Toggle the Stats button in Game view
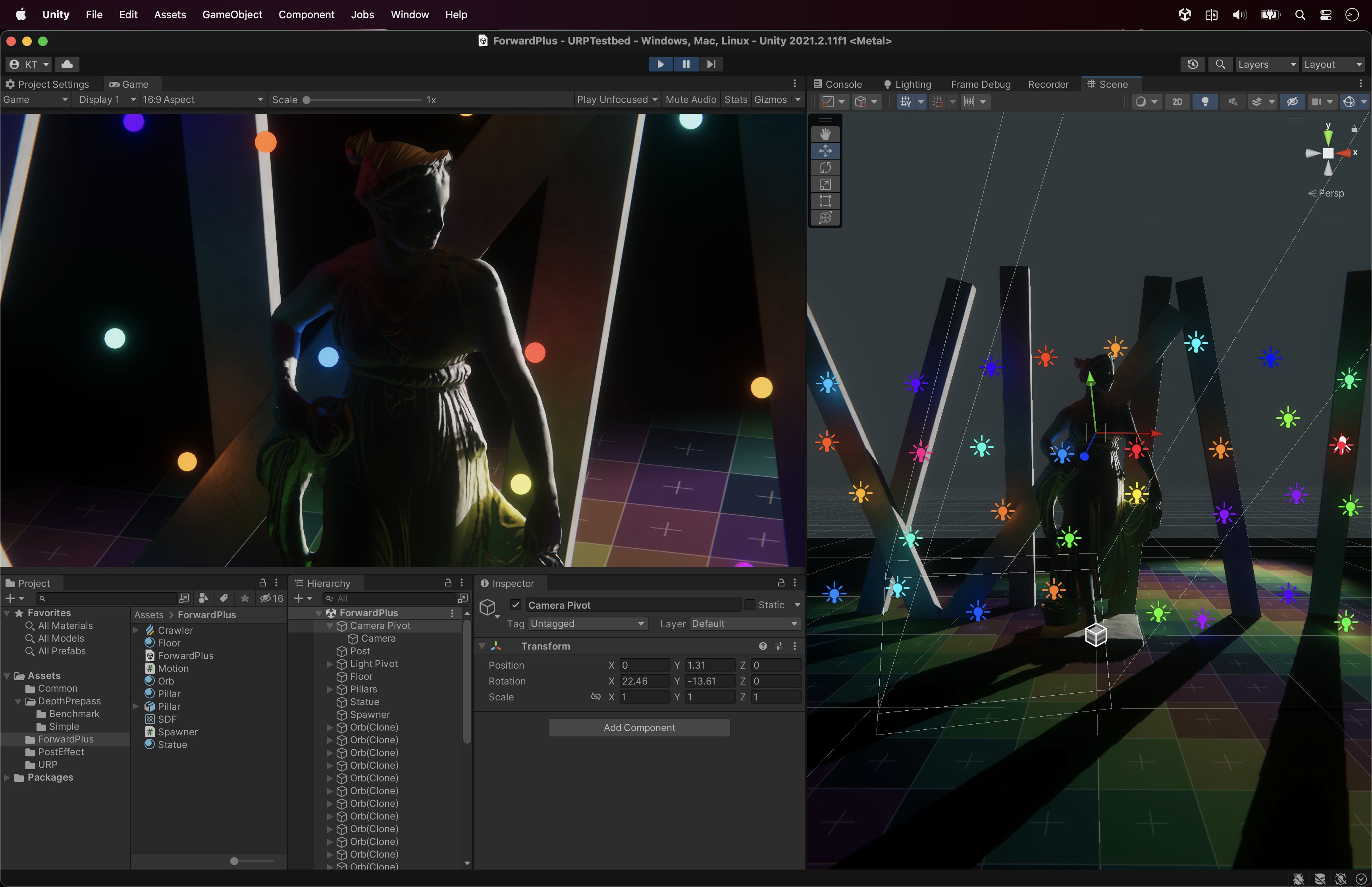The width and height of the screenshot is (1372, 887). [735, 100]
